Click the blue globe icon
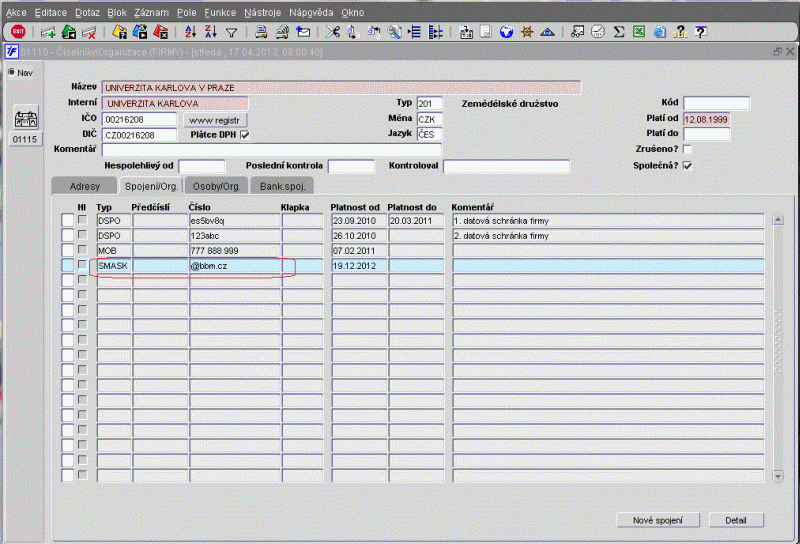Screen dimensions: 800x544 click(506, 32)
